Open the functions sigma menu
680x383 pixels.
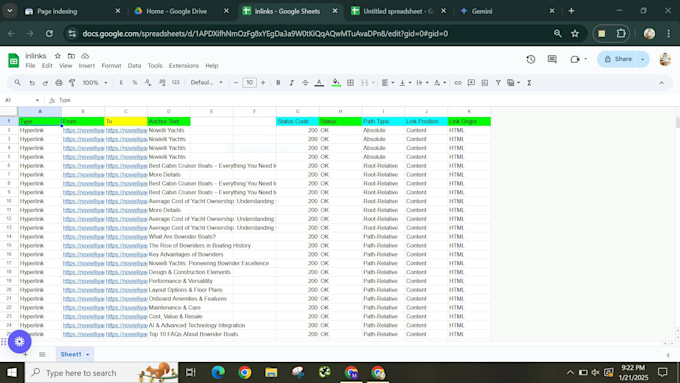pyautogui.click(x=529, y=82)
